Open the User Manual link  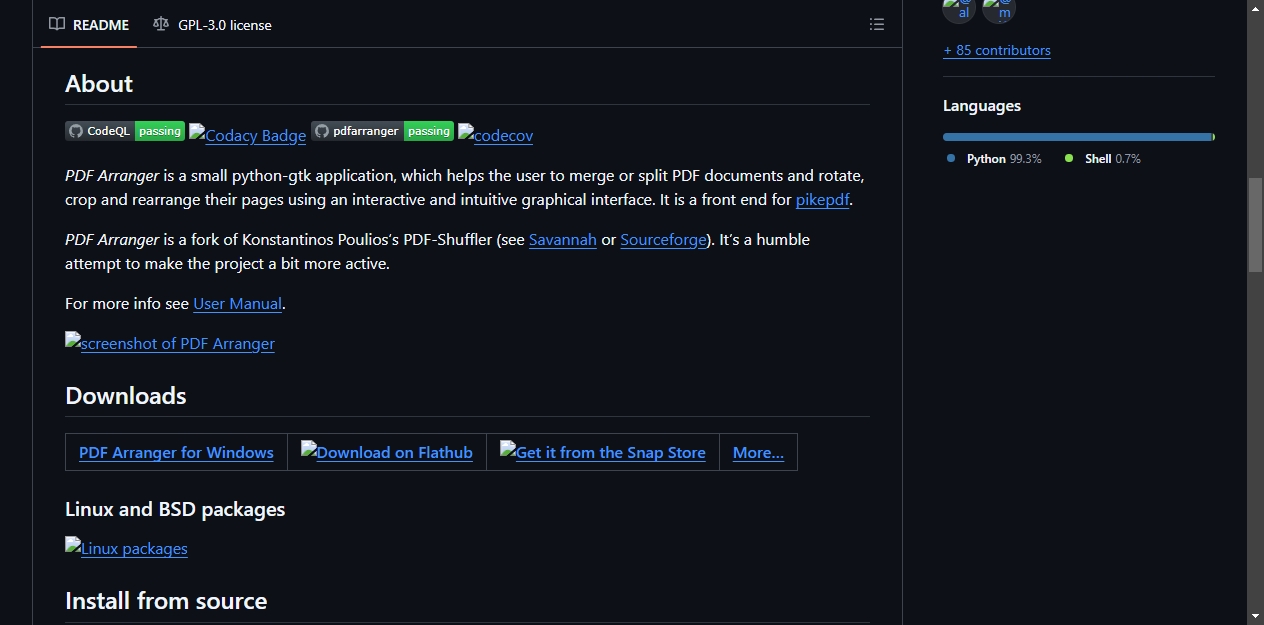237,303
